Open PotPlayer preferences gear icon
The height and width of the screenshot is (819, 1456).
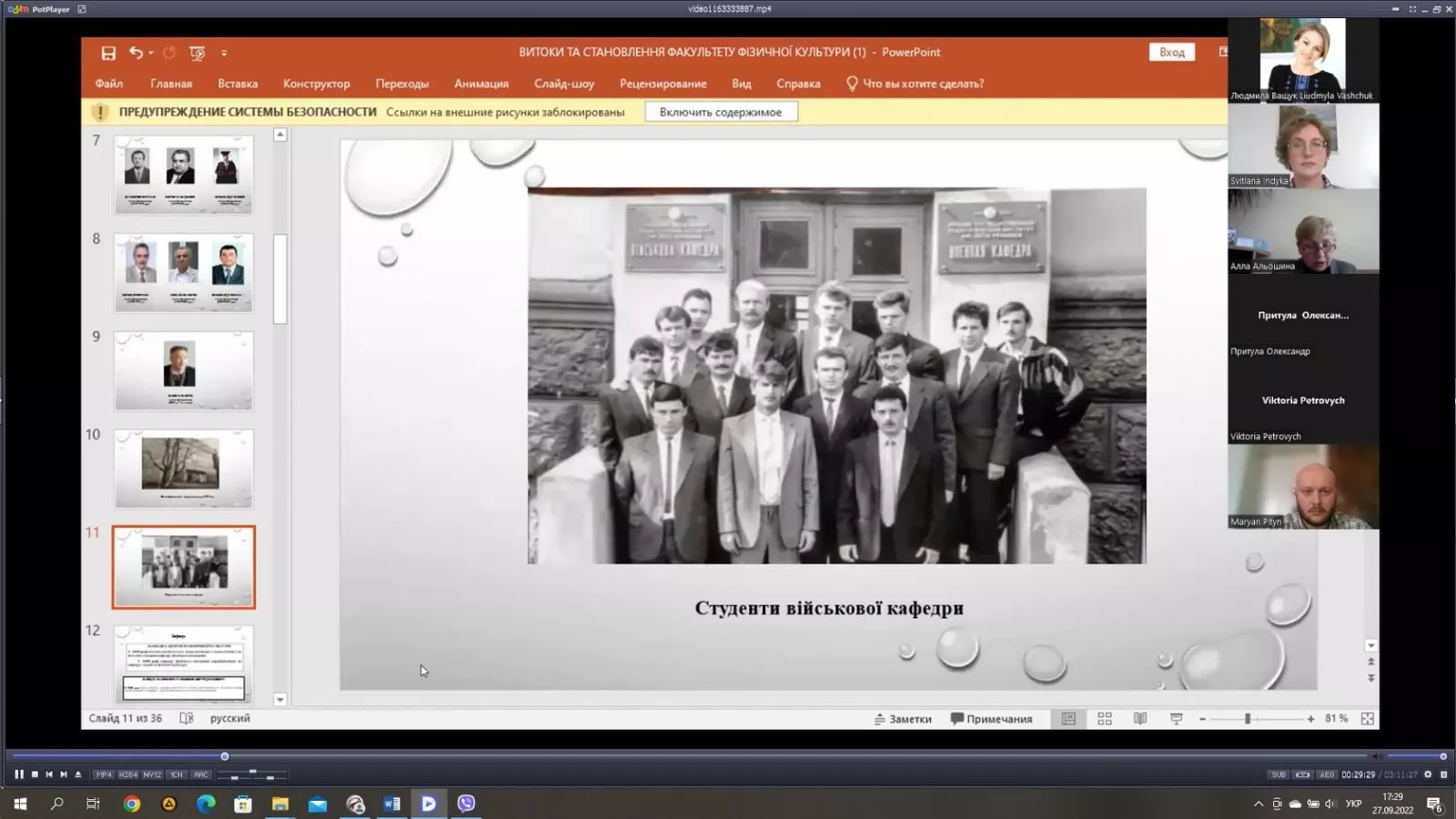pyautogui.click(x=1428, y=774)
